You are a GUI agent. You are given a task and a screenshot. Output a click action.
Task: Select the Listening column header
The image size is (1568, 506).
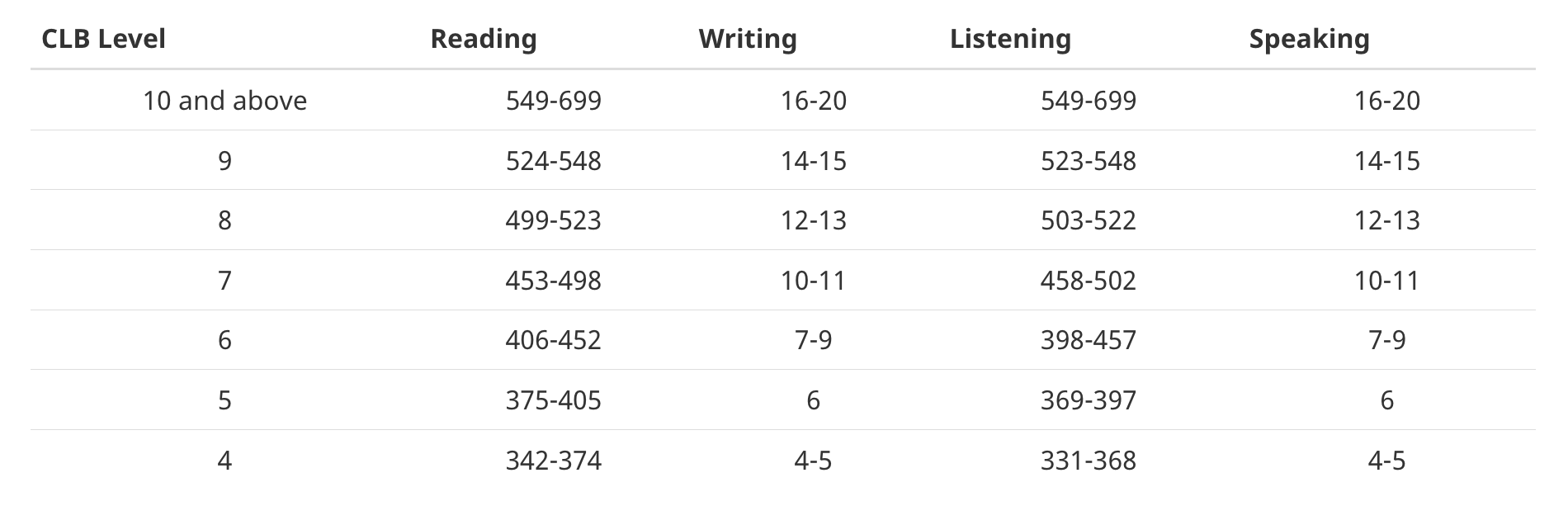[1010, 39]
